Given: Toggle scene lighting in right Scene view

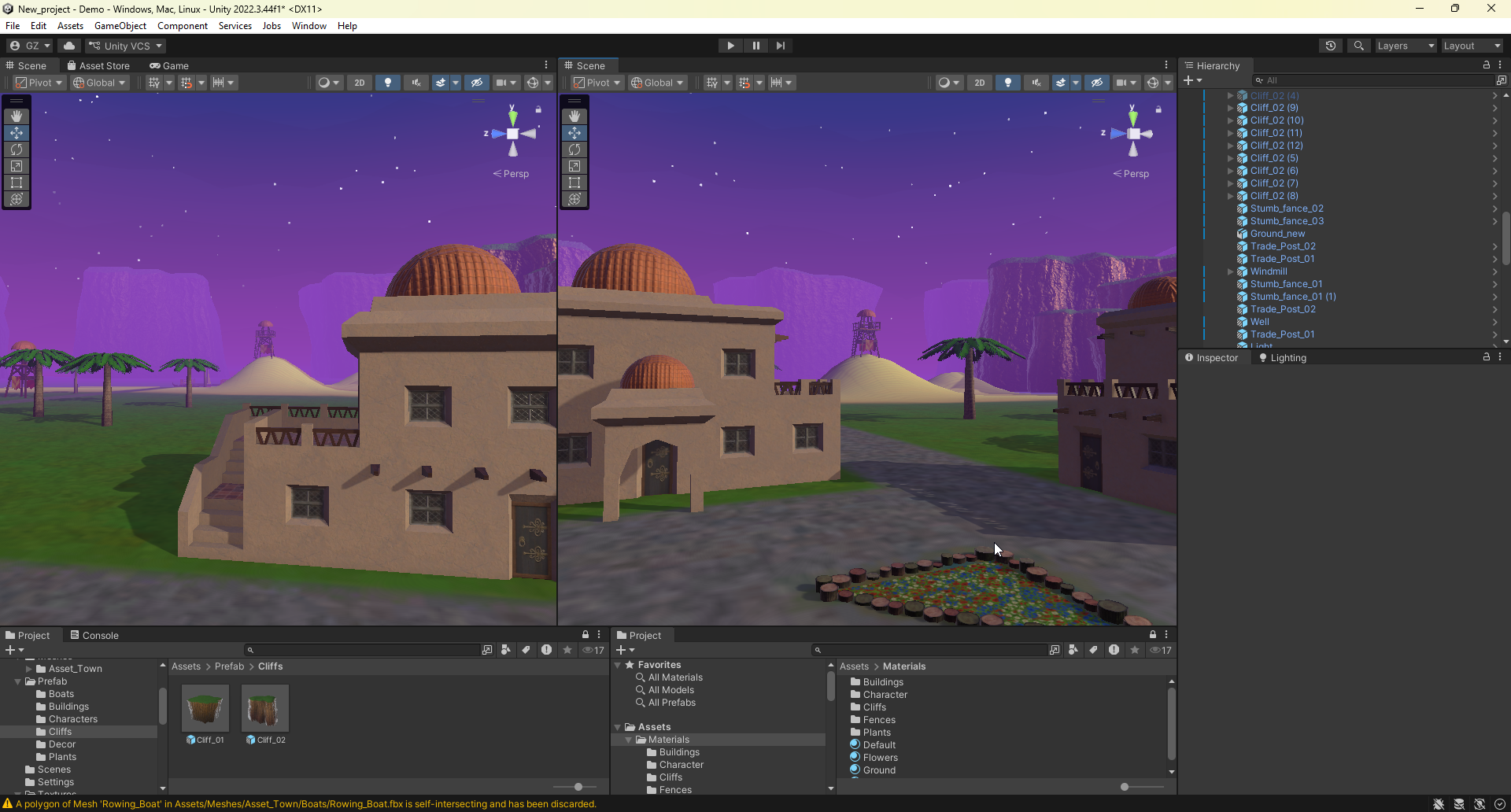Looking at the screenshot, I should pos(1008,83).
